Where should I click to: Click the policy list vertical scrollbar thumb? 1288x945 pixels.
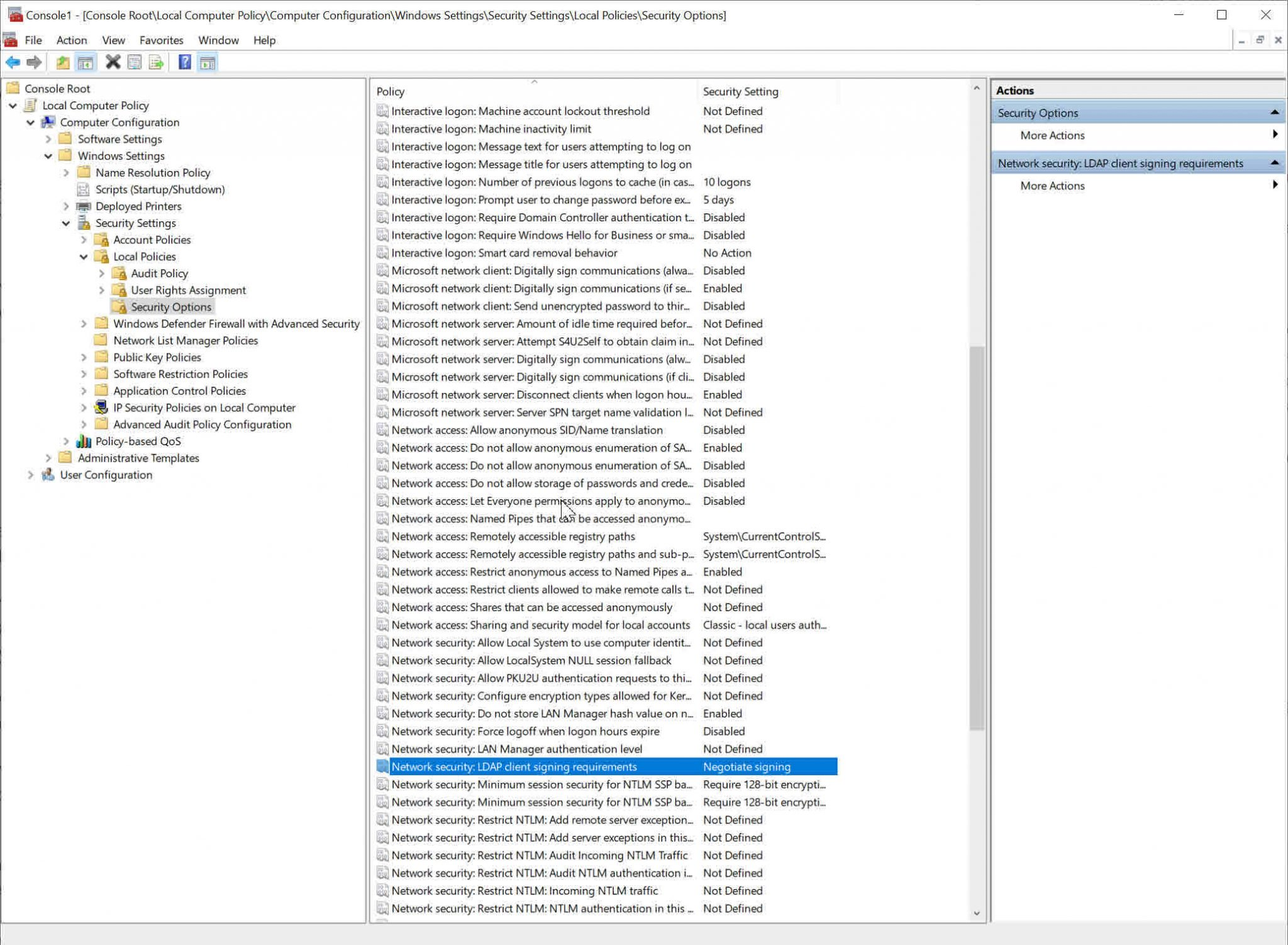click(976, 538)
